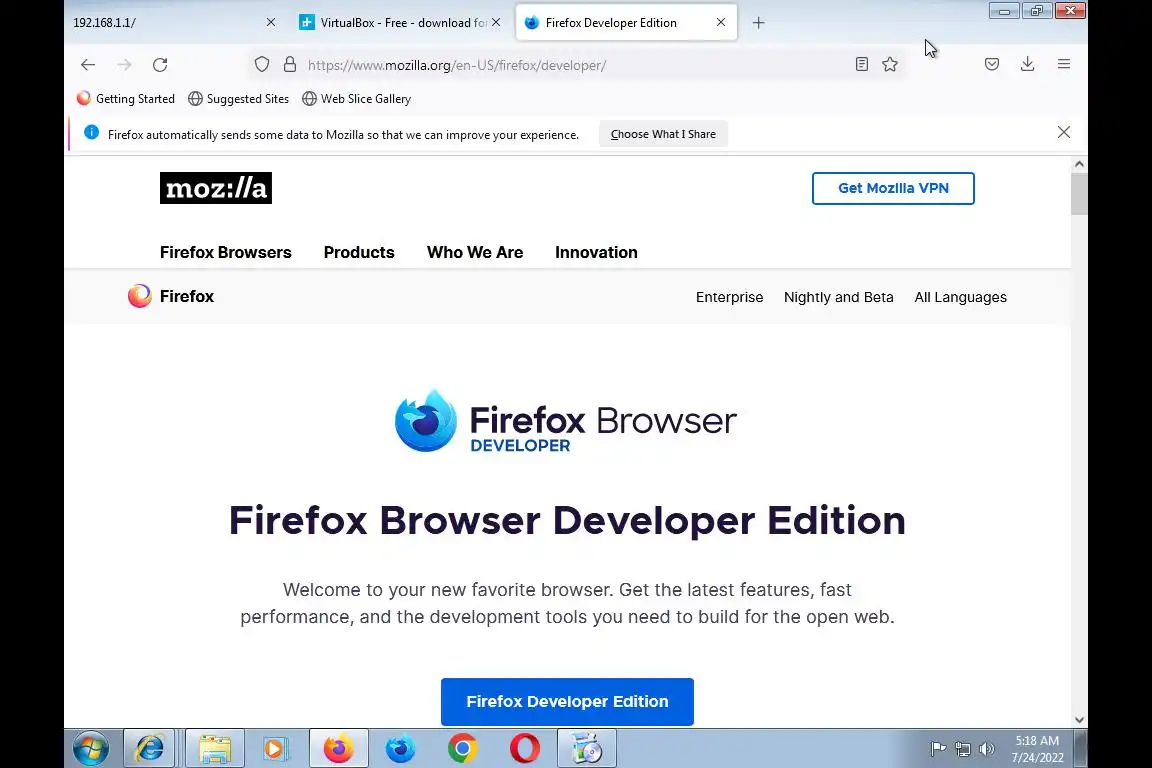Click the info icon in notification bar
Viewport: 1152px width, 768px height.
91,133
